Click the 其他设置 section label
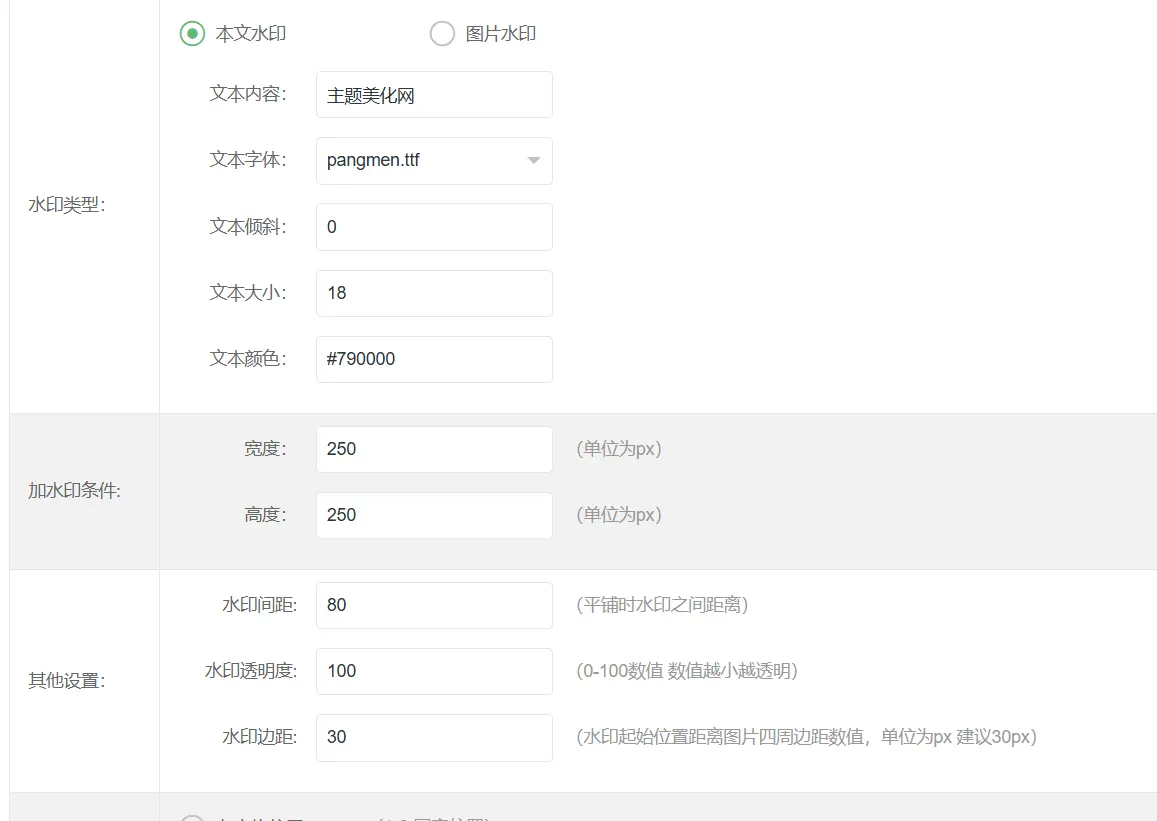 pyautogui.click(x=67, y=680)
